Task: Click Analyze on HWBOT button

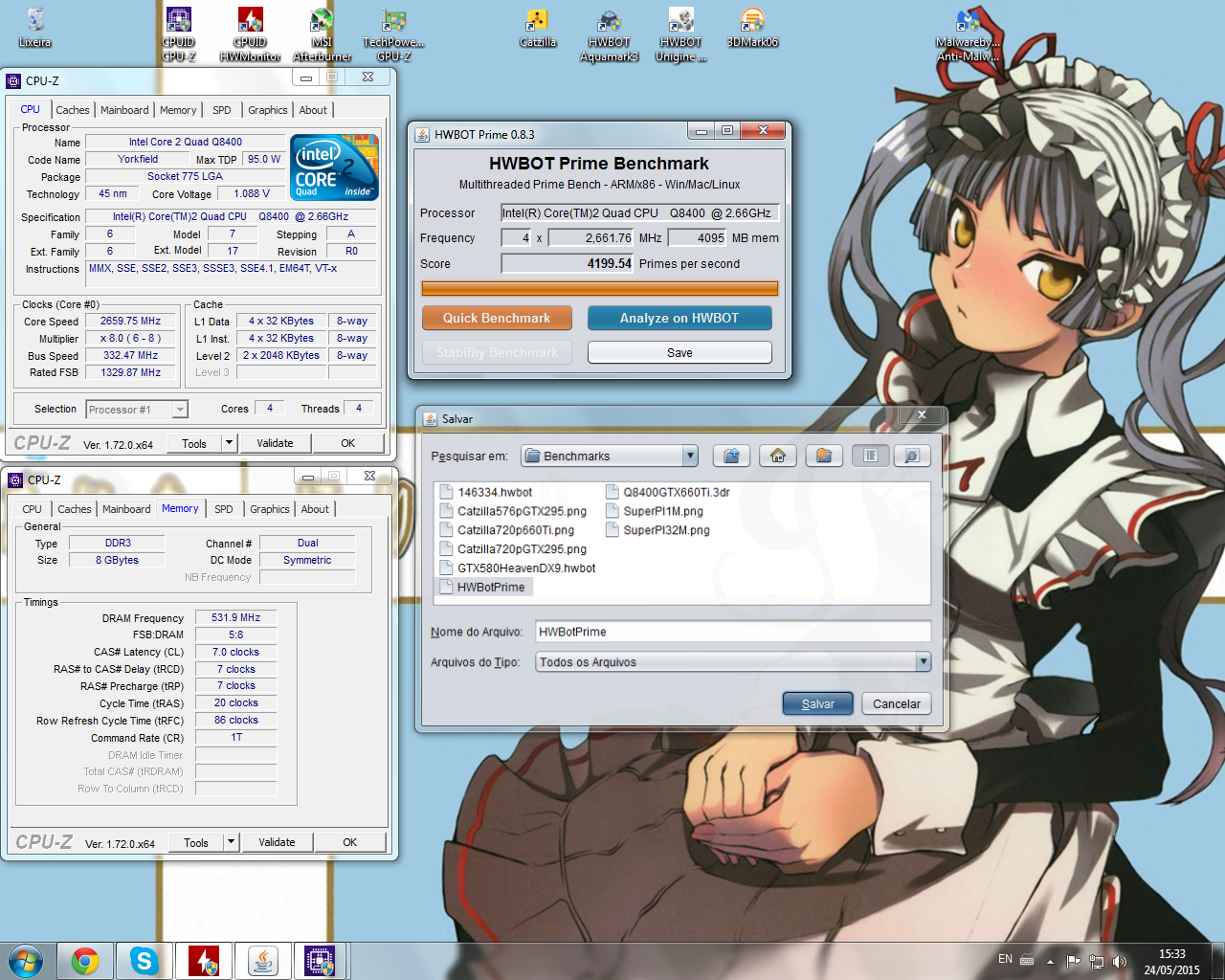Action: click(x=679, y=318)
